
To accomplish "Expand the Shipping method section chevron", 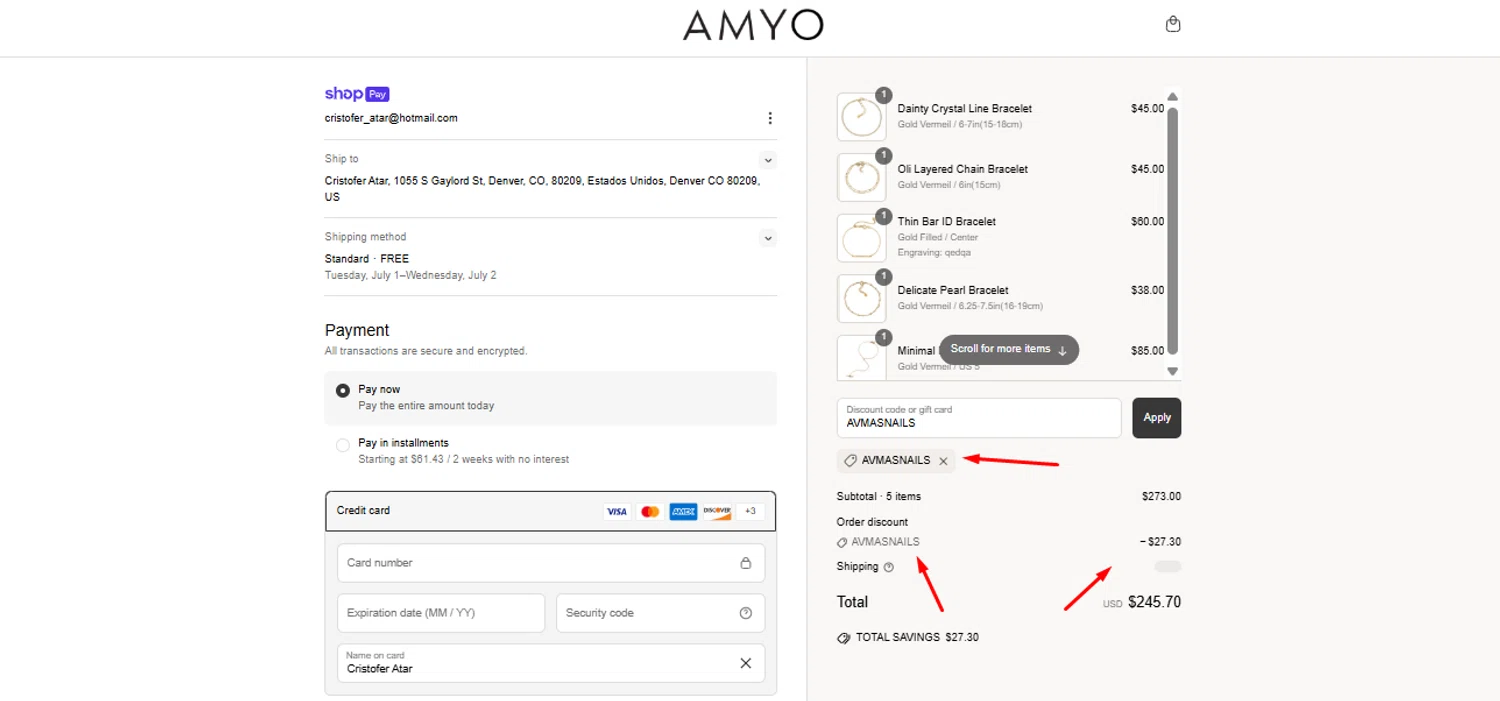I will (x=767, y=238).
